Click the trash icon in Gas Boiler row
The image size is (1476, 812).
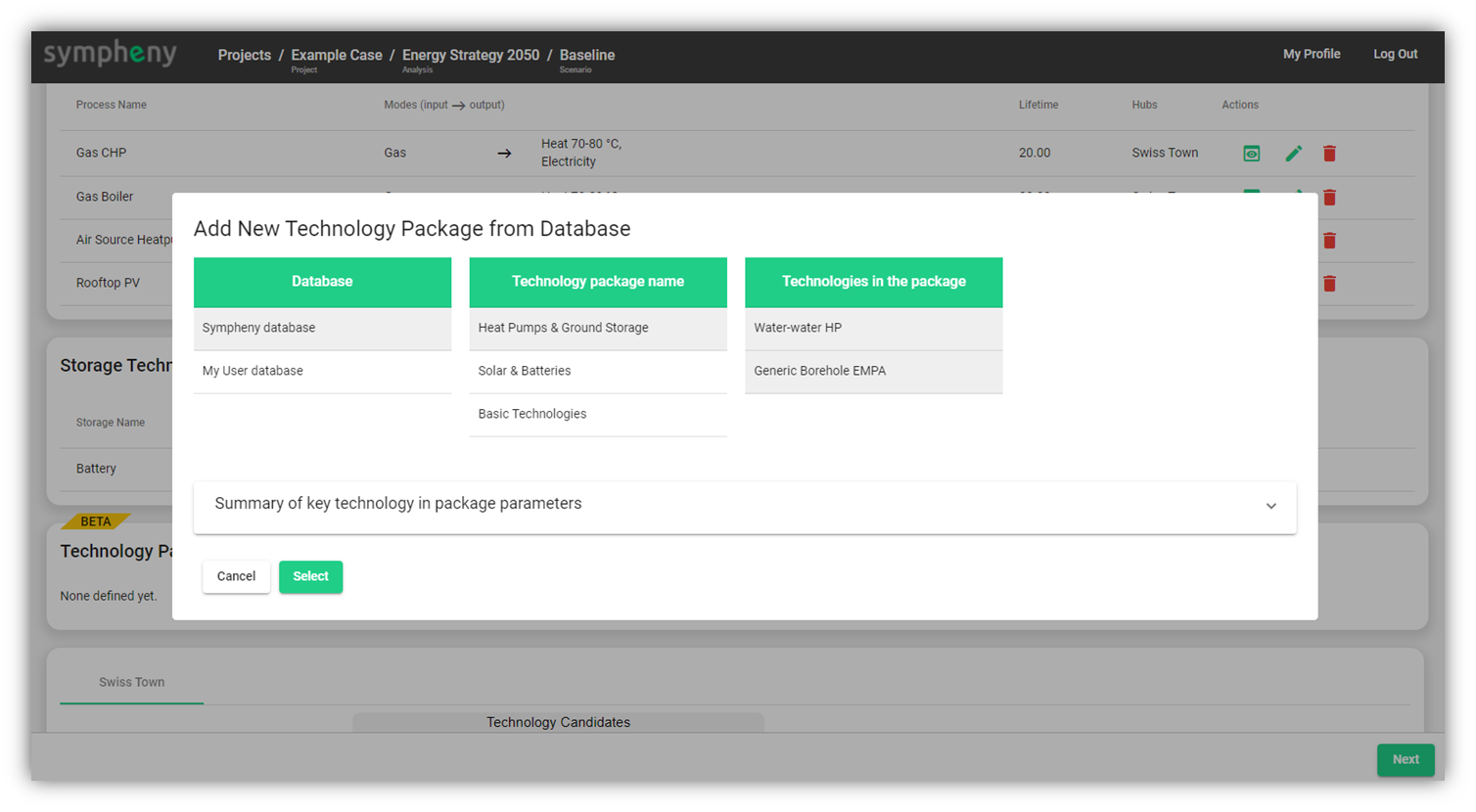click(1329, 198)
